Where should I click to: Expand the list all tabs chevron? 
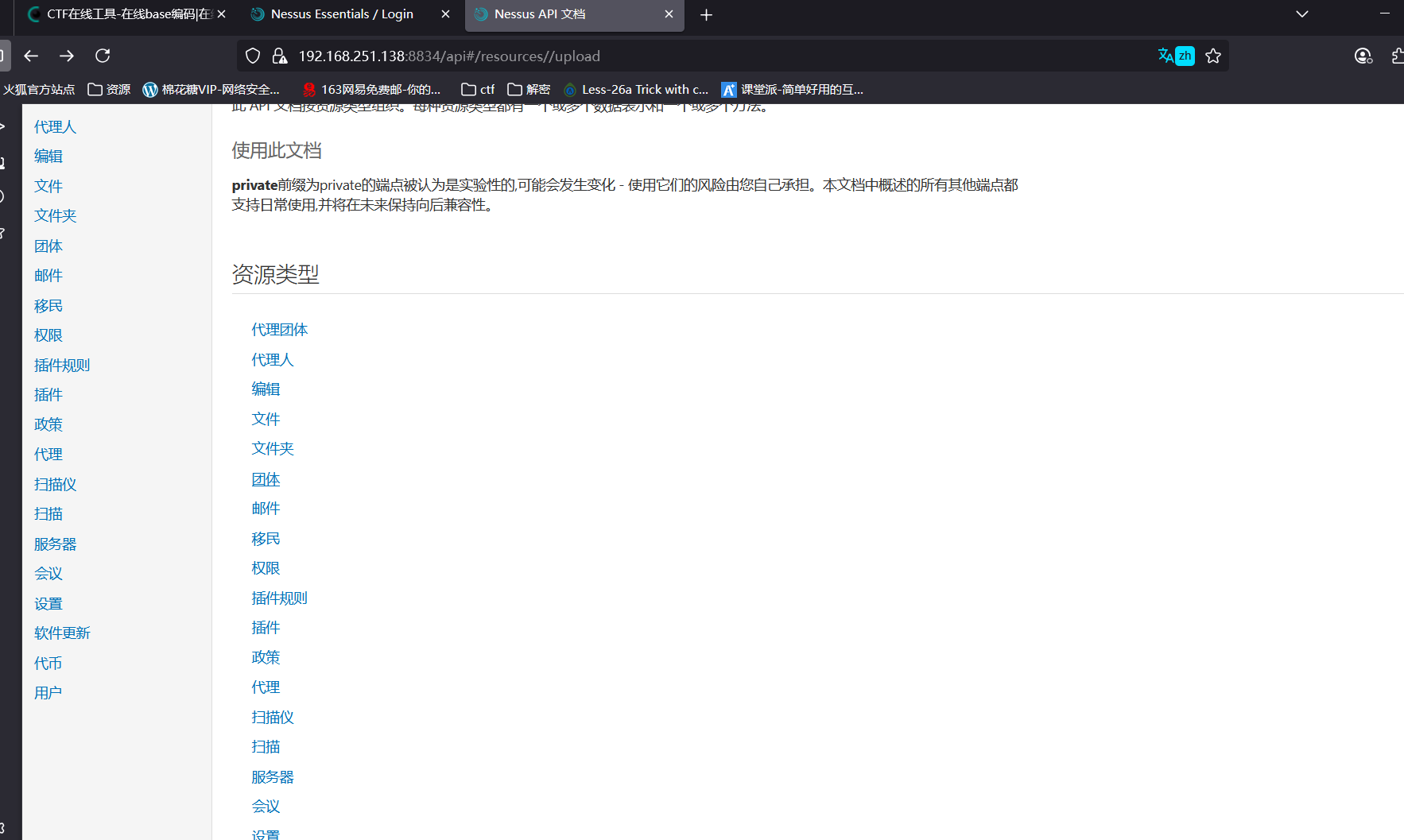[x=1302, y=14]
